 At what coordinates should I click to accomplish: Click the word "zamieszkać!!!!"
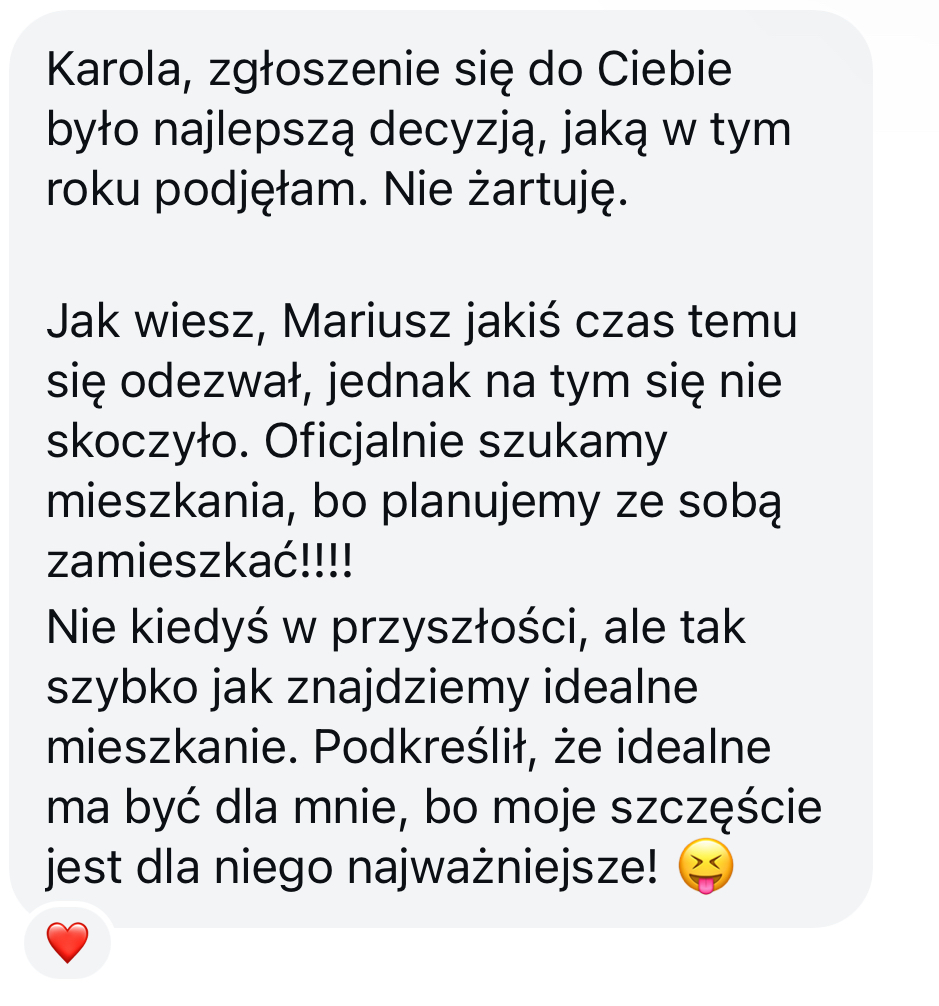199,563
